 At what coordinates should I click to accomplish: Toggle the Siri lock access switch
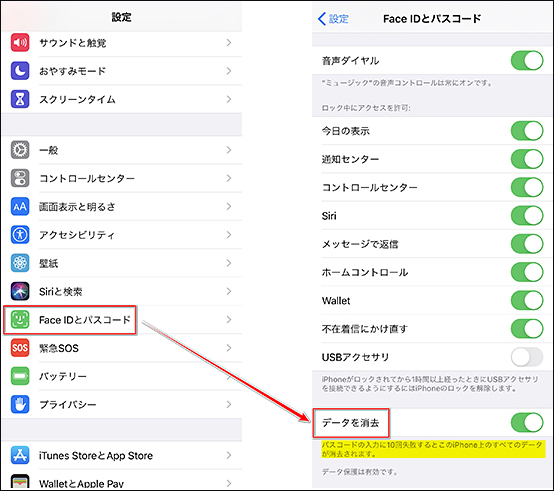point(527,215)
